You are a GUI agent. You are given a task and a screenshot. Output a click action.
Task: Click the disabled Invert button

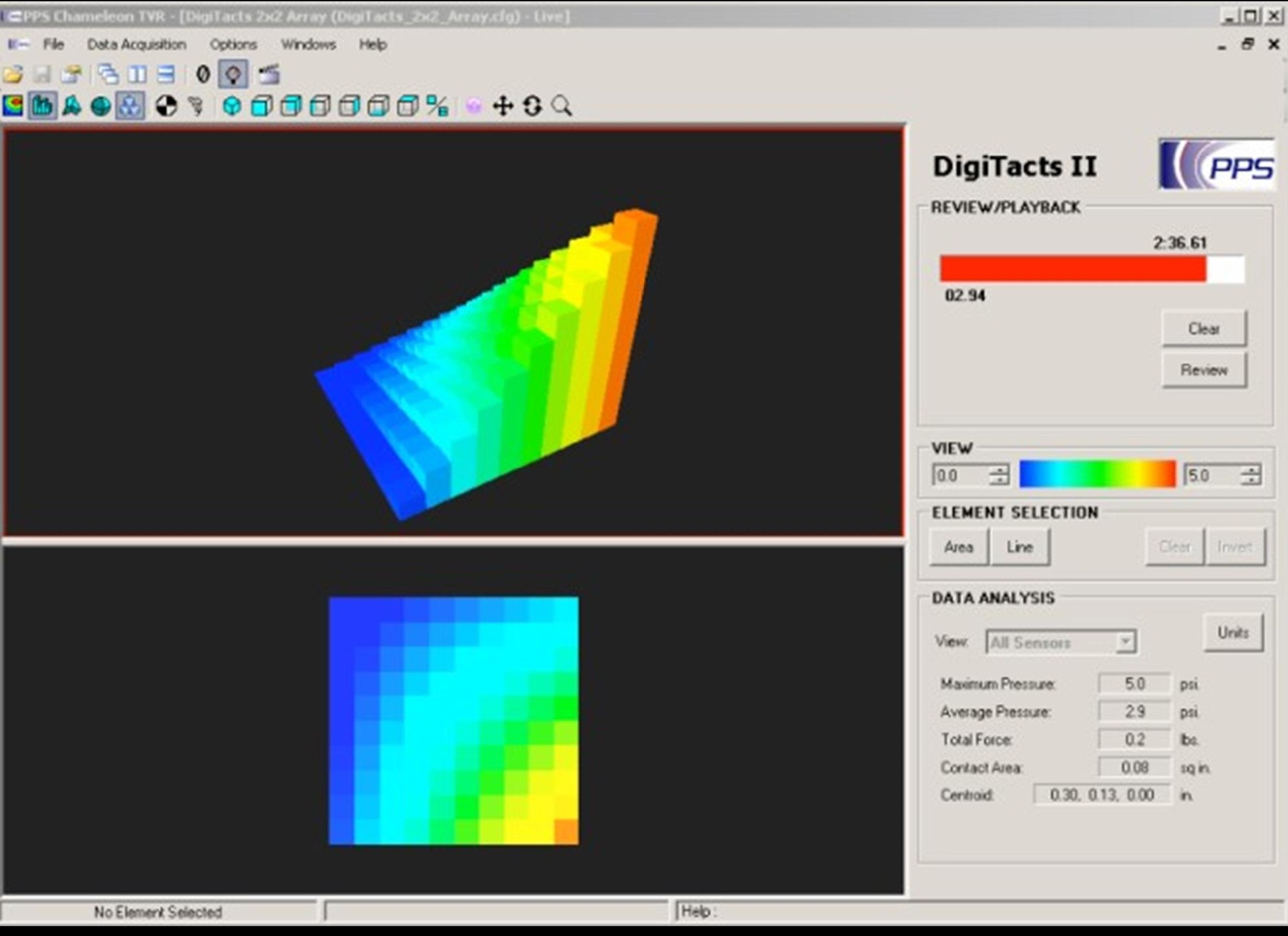1235,546
